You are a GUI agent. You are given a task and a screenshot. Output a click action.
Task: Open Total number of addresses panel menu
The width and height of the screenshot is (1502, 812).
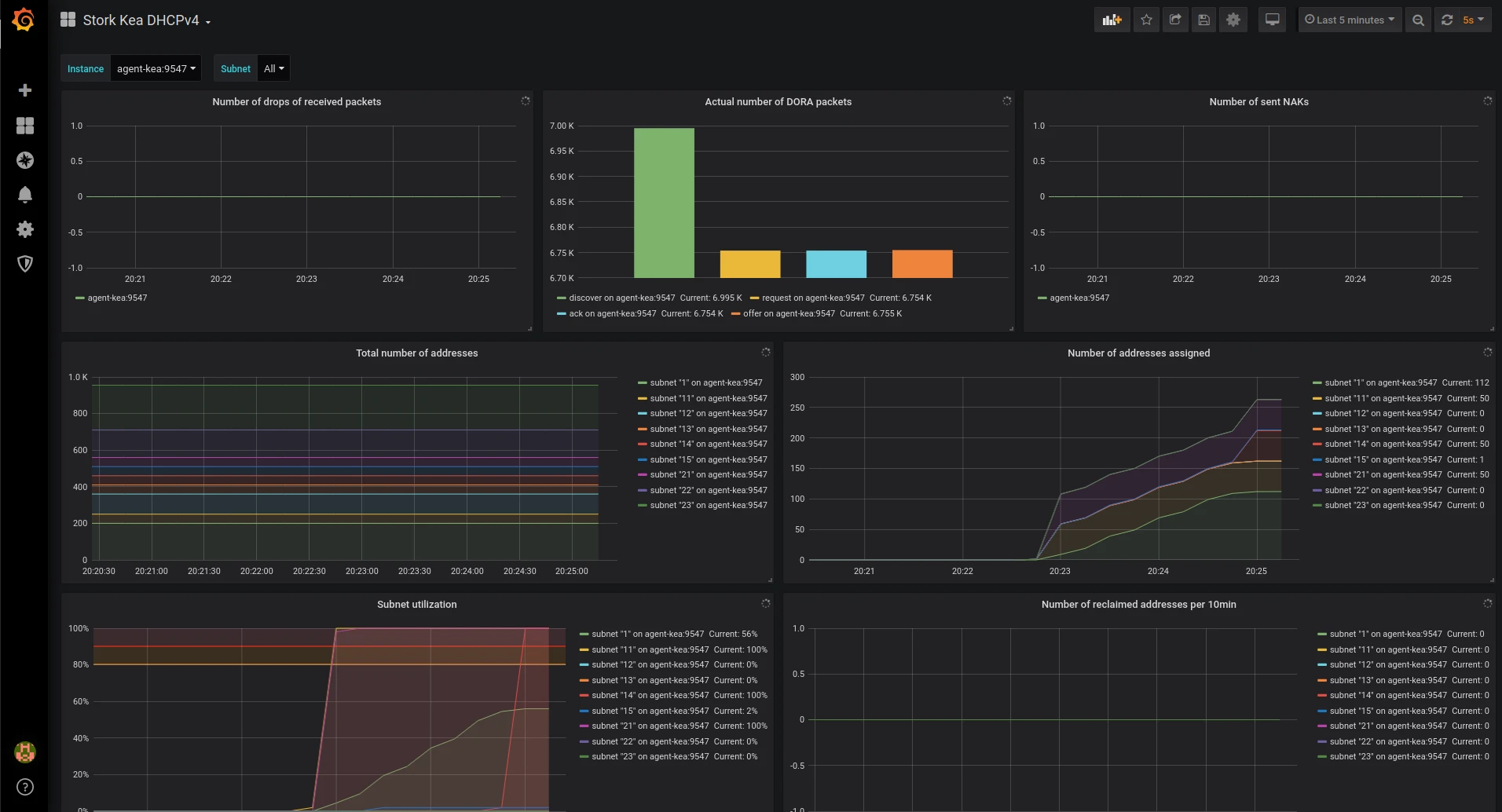click(416, 353)
